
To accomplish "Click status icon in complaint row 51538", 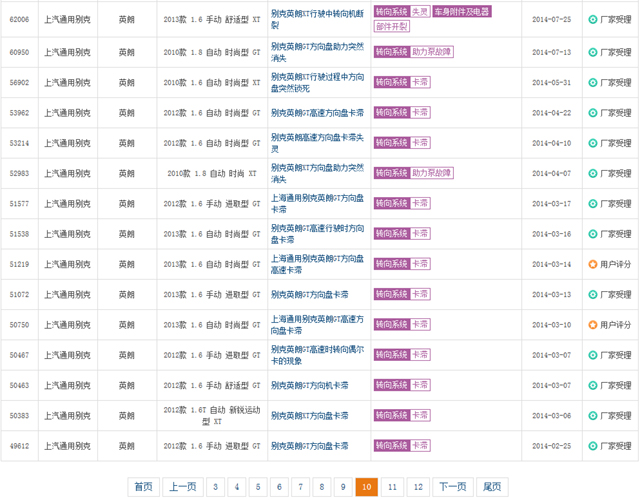I will coord(593,234).
